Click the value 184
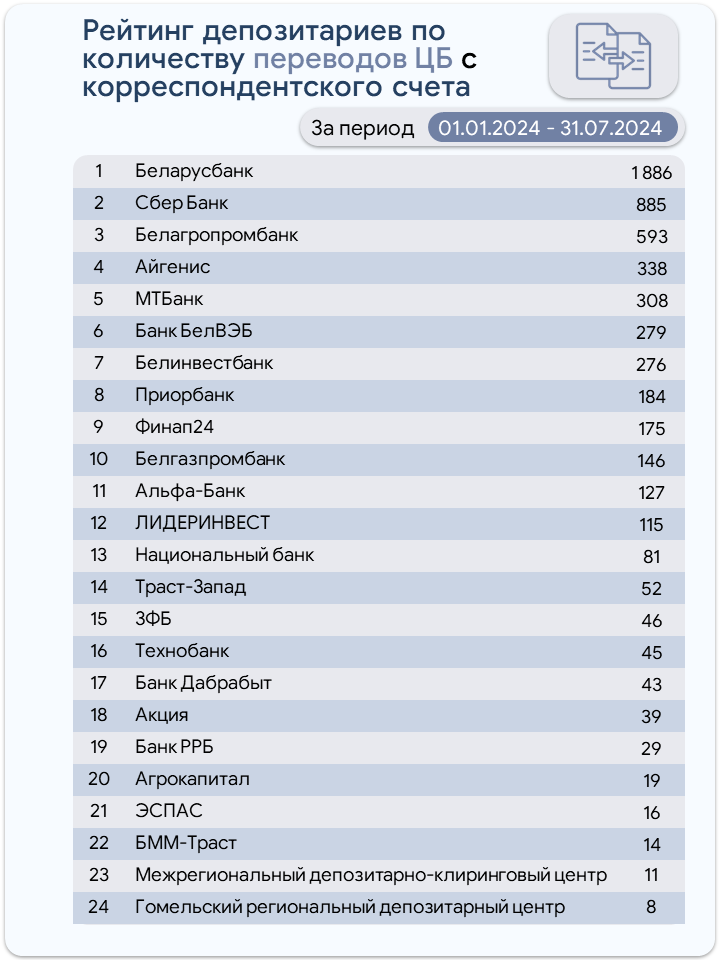The width and height of the screenshot is (720, 960). coord(651,397)
